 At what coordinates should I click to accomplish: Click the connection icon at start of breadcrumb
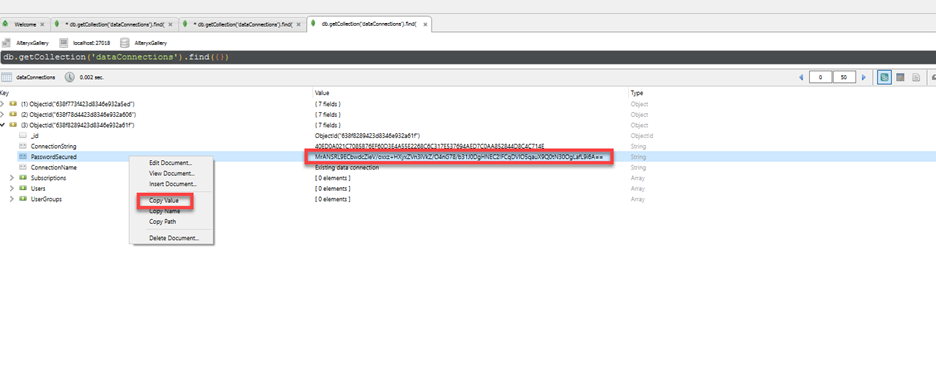pyautogui.click(x=6, y=43)
